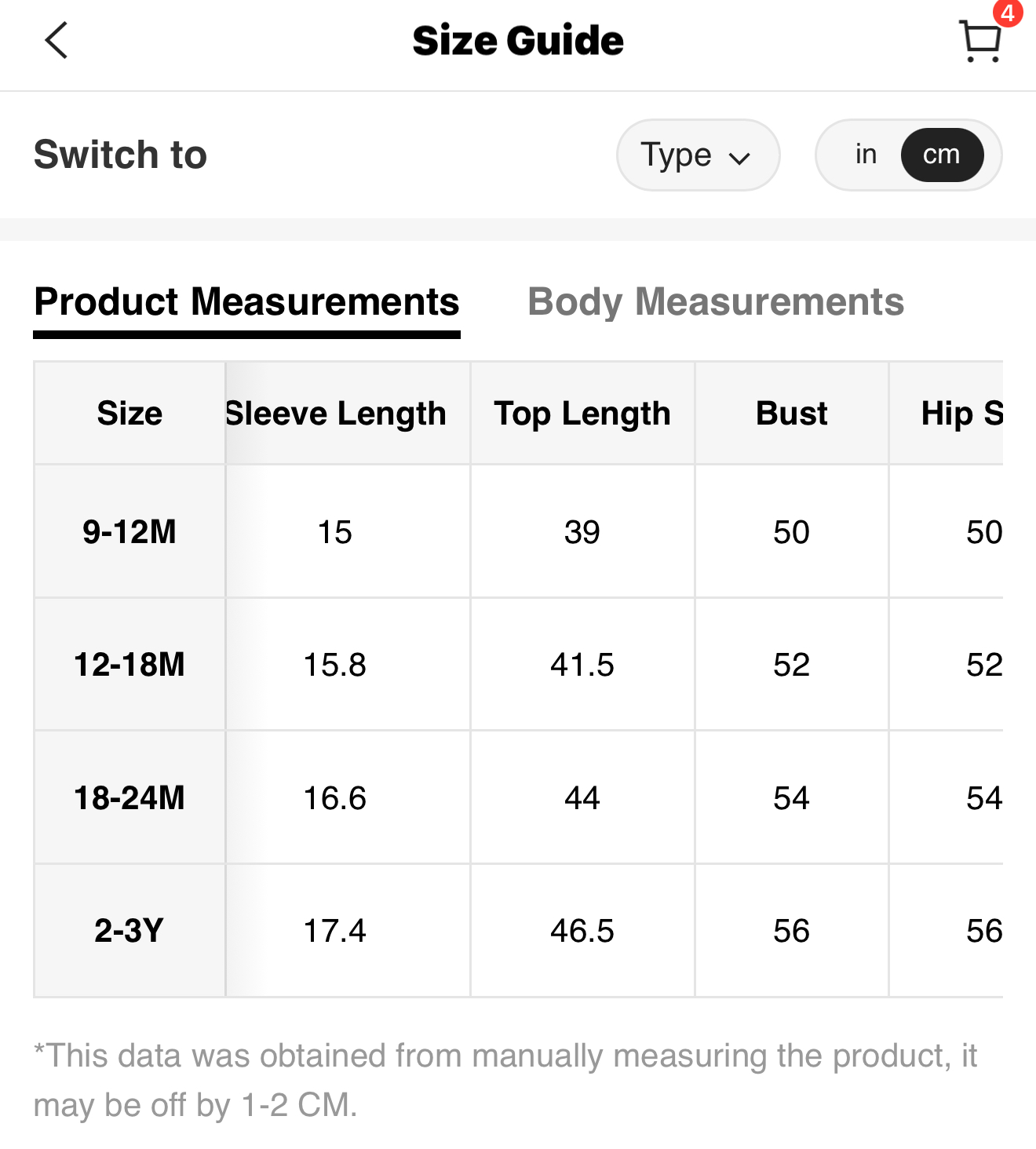Select the 9-12M size row label
The height and width of the screenshot is (1149, 1036).
129,532
